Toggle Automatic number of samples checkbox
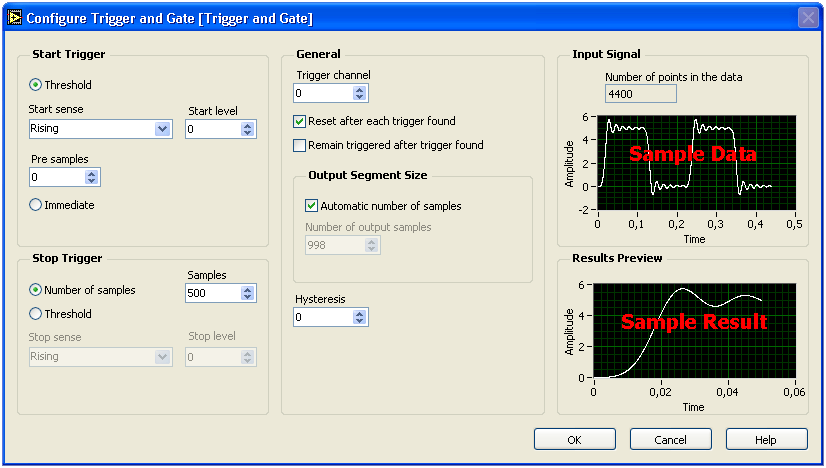This screenshot has height=468, width=826. pyautogui.click(x=311, y=206)
